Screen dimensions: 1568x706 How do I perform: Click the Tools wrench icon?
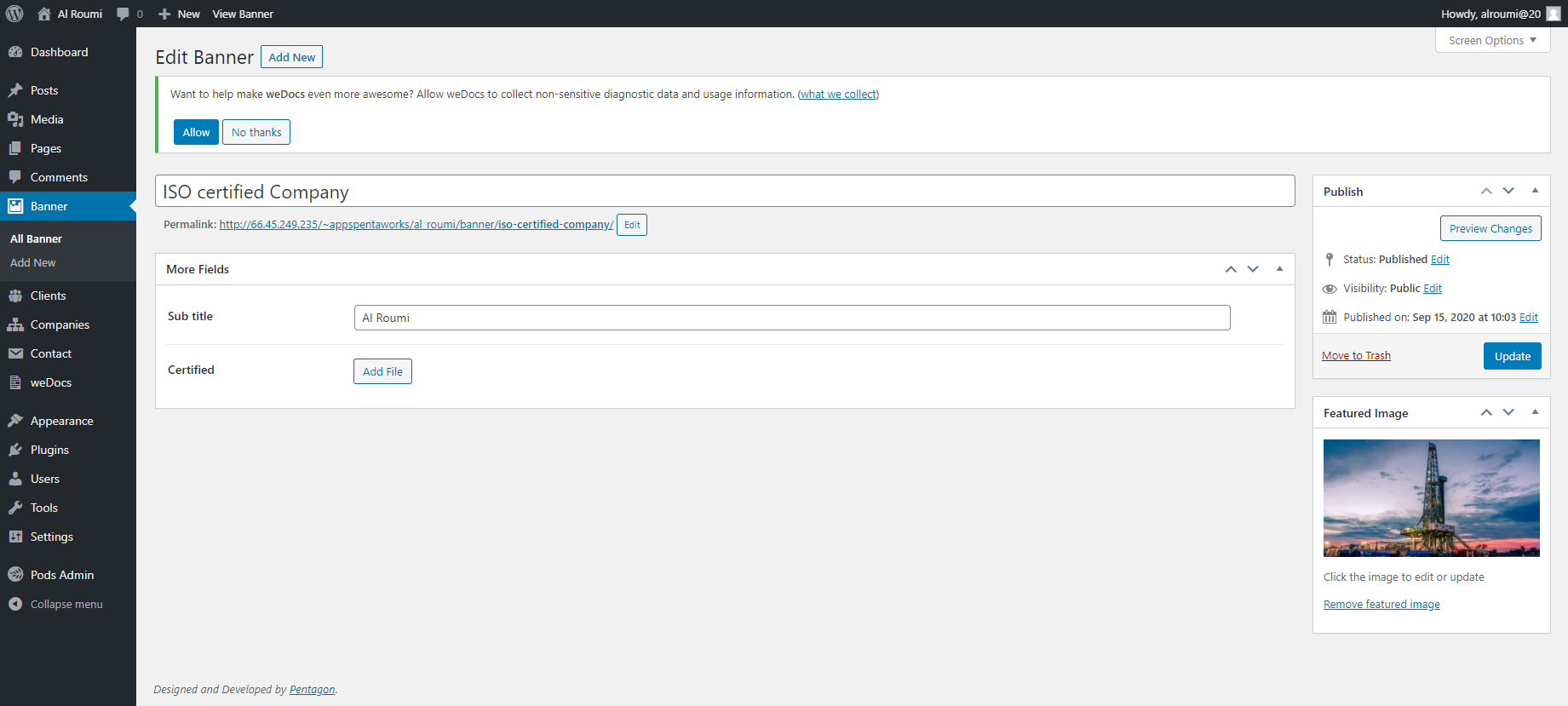tap(15, 508)
